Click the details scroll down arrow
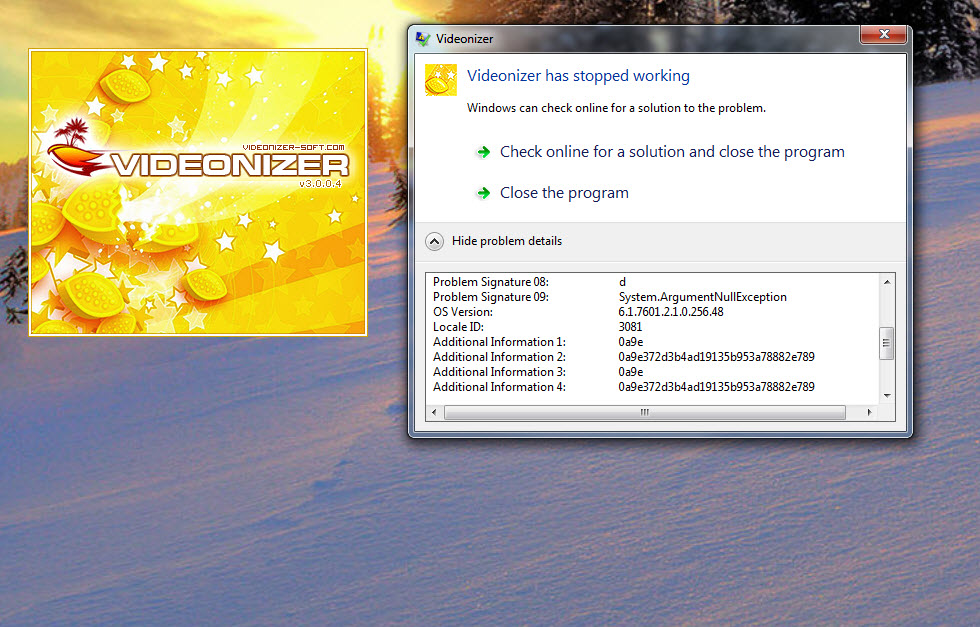 tap(887, 396)
